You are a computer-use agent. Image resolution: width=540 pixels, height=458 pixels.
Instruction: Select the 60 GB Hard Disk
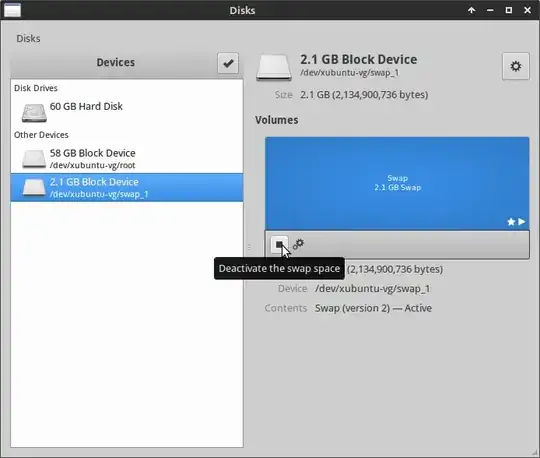(127, 112)
